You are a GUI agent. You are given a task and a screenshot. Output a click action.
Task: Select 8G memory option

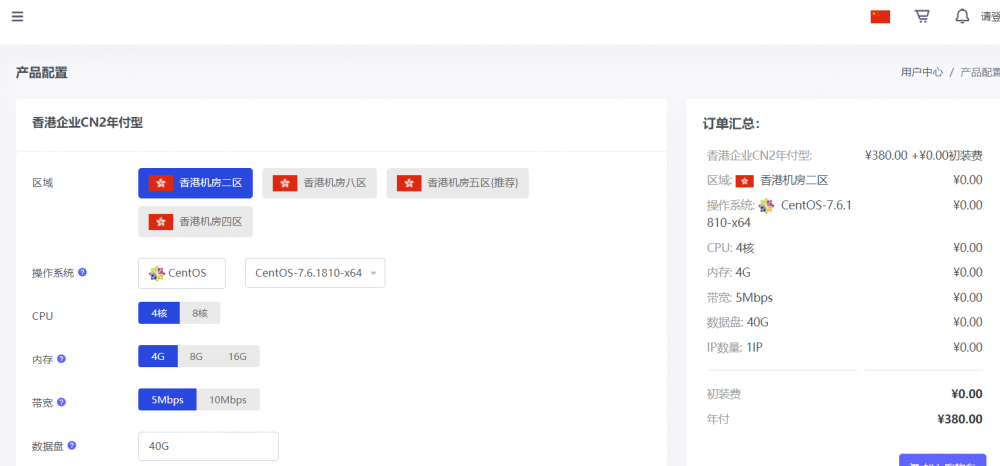196,356
